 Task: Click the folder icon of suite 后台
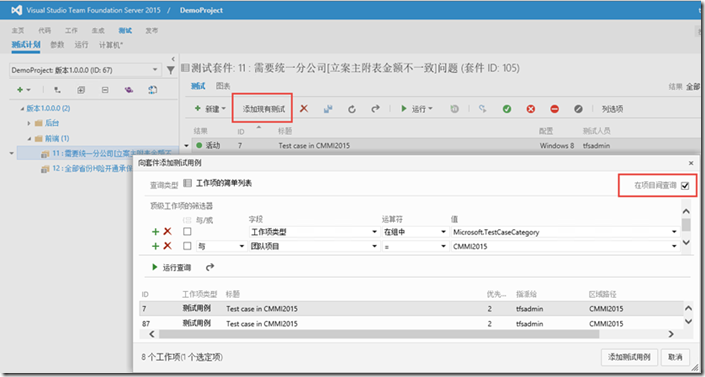38,123
